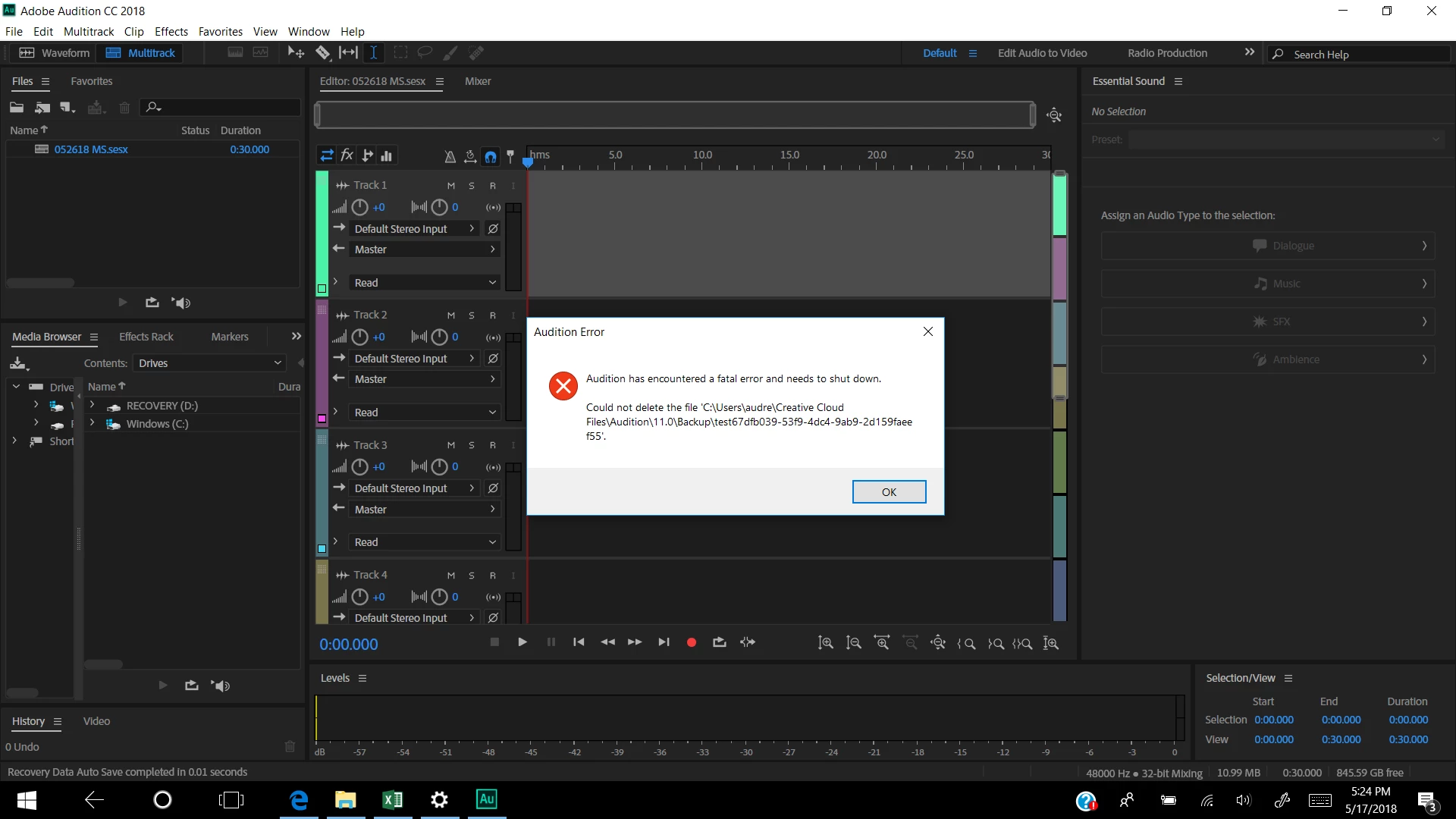Open the Multitrack menu
This screenshot has width=1456, height=819.
point(88,31)
